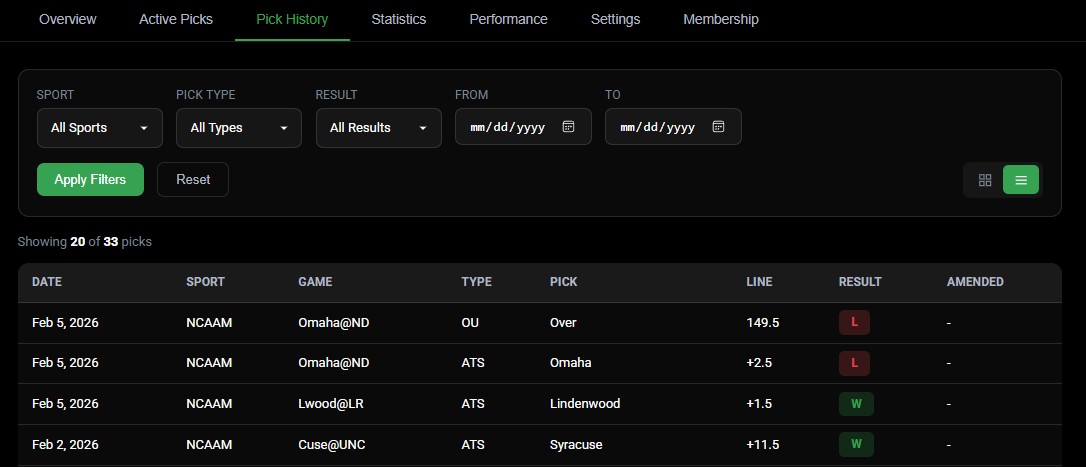Open calendar picker in To date field
The height and width of the screenshot is (467, 1086).
coord(718,127)
